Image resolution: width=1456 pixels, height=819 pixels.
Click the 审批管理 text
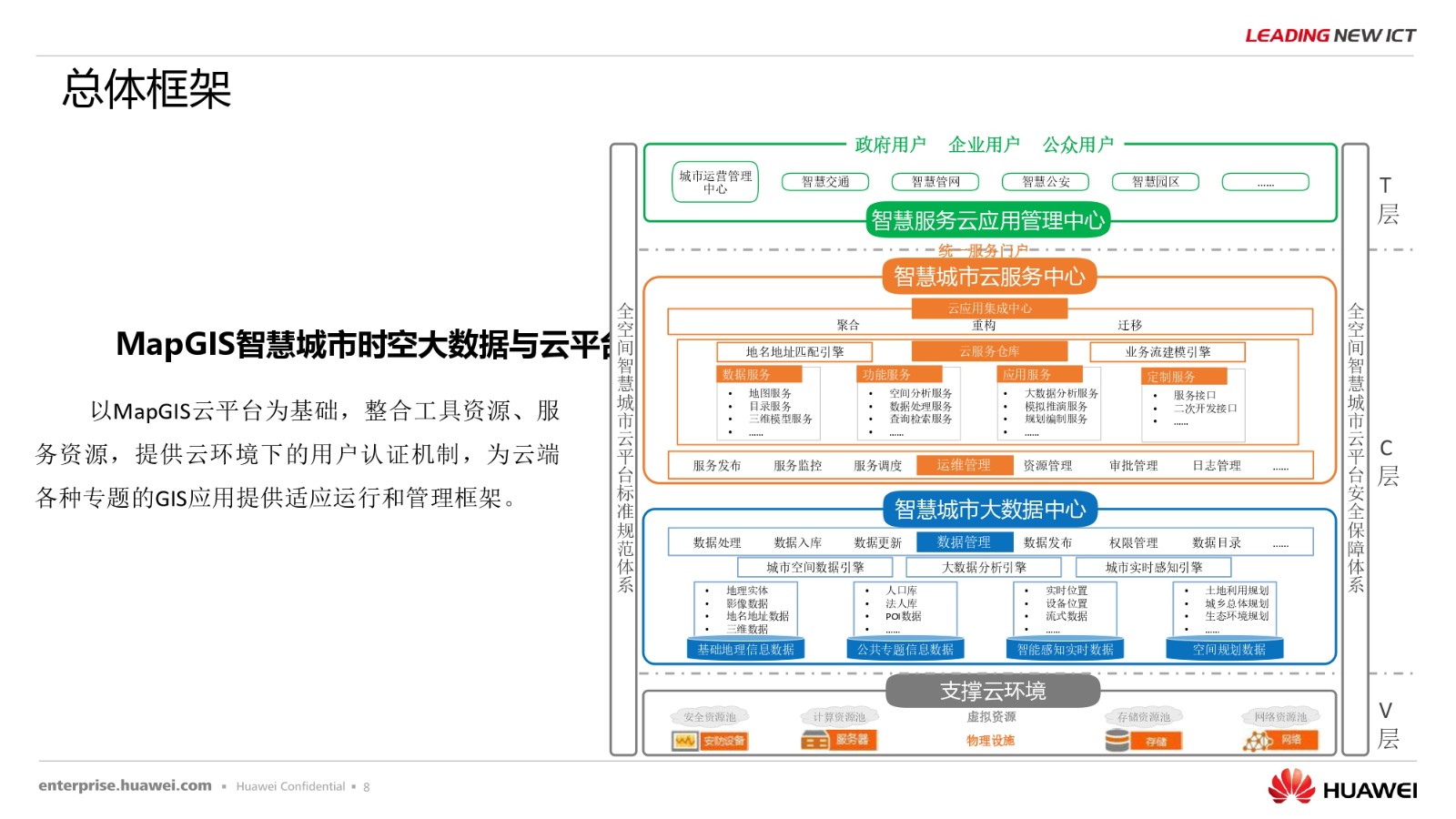pyautogui.click(x=1134, y=466)
